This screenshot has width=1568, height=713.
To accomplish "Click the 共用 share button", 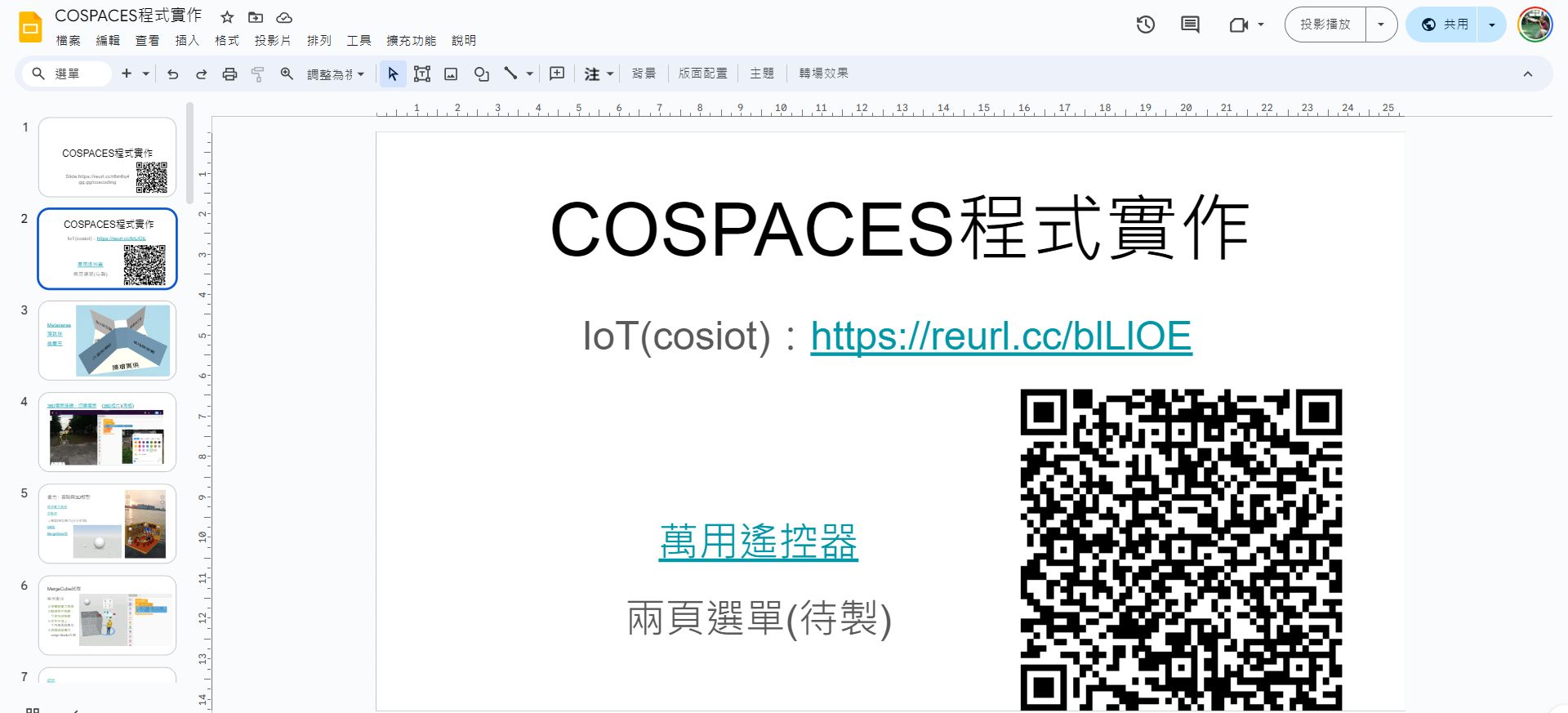I will (1444, 25).
